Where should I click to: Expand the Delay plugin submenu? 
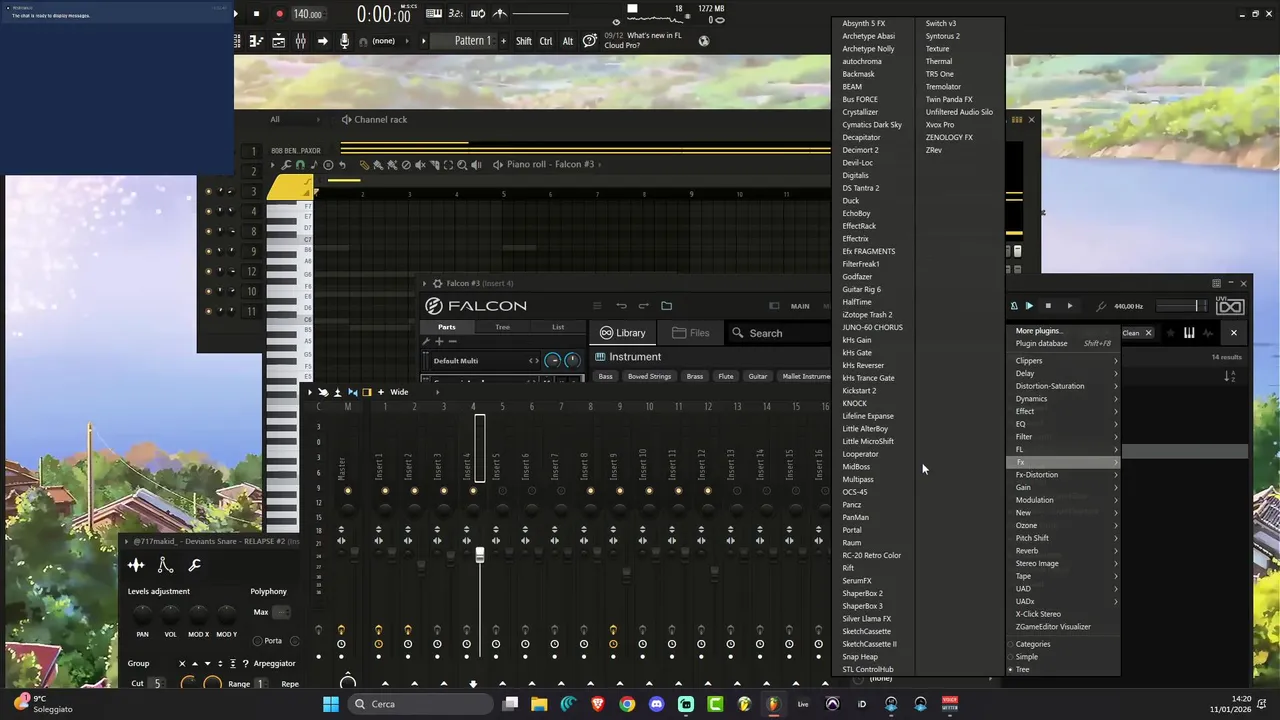(x=1063, y=374)
